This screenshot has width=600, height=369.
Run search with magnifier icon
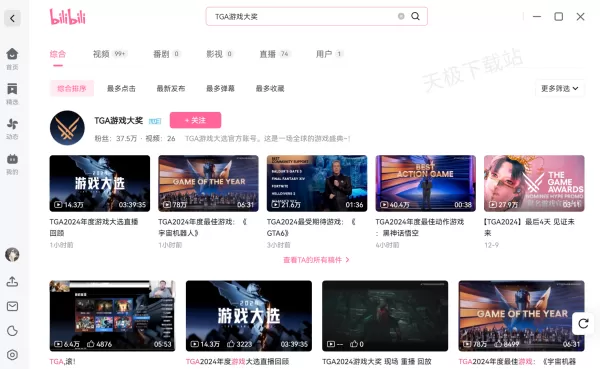415,16
